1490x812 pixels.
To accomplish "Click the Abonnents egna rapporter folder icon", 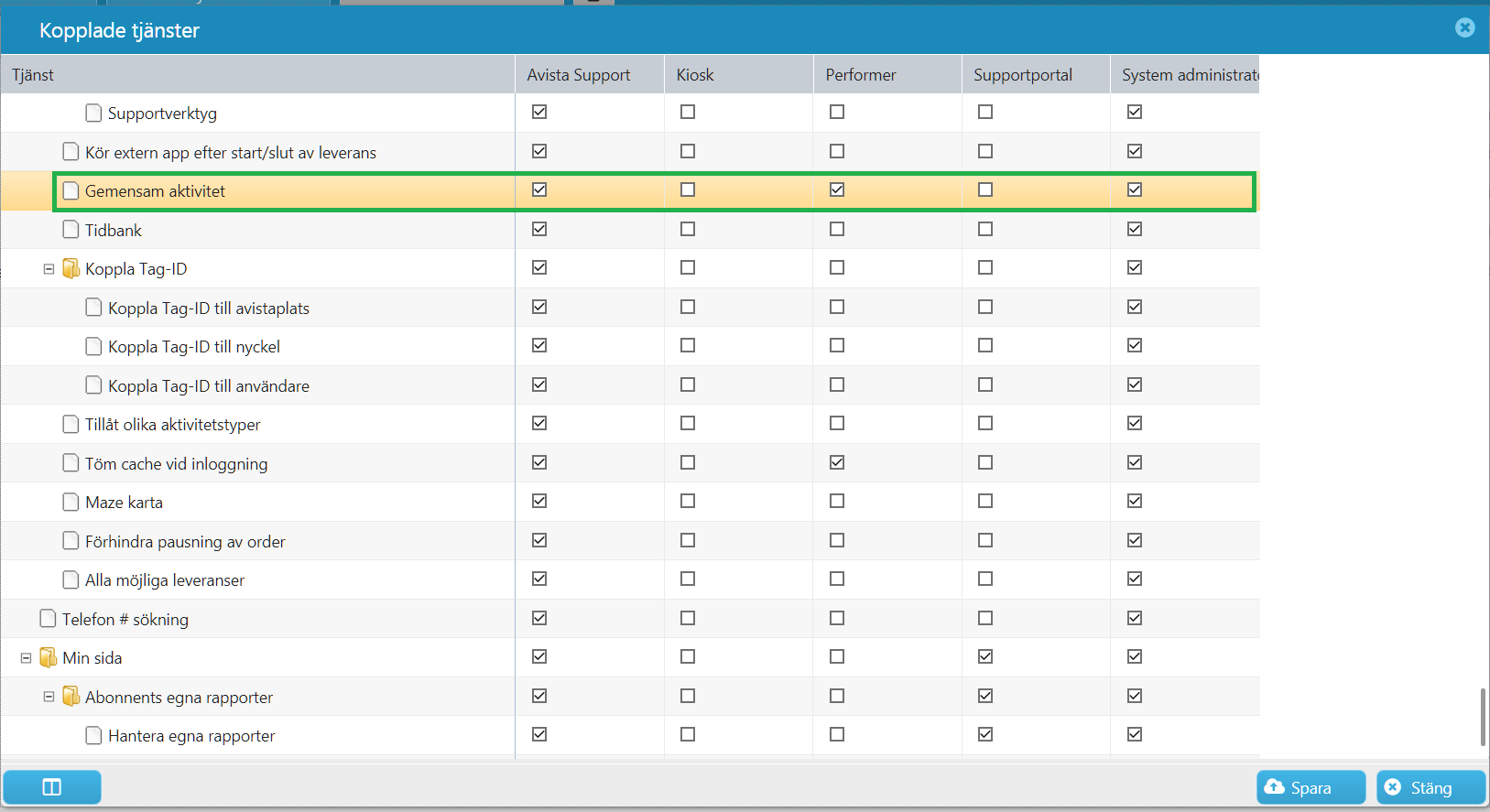I will [x=71, y=697].
